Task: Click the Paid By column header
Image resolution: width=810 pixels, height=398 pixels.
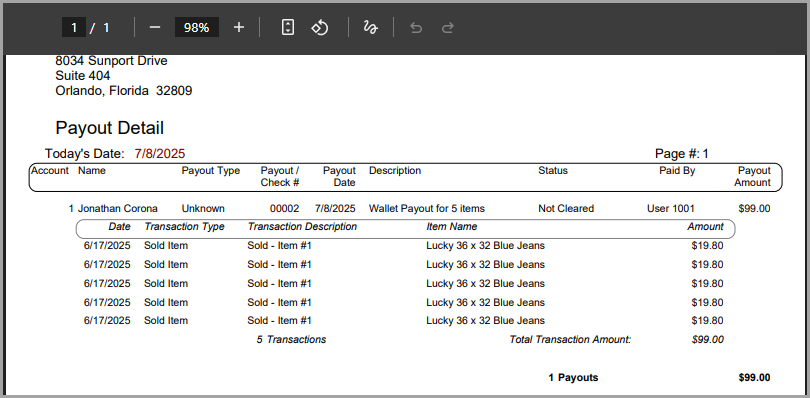Action: (677, 171)
